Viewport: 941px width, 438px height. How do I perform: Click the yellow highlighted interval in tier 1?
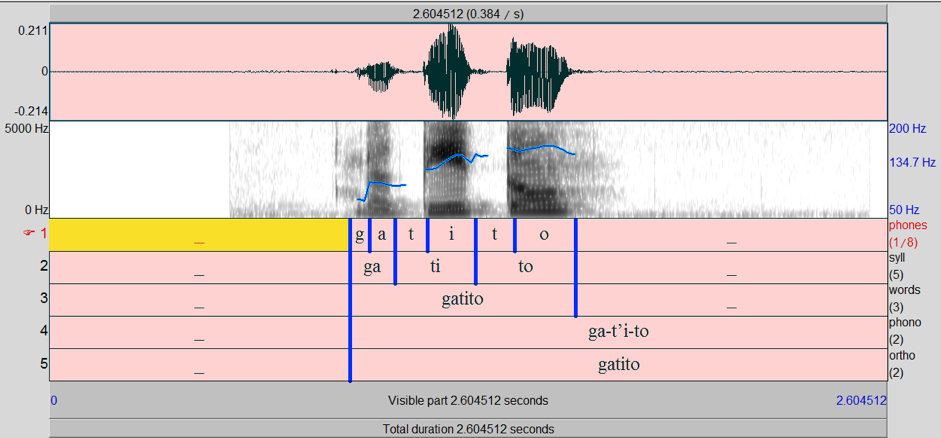point(199,235)
